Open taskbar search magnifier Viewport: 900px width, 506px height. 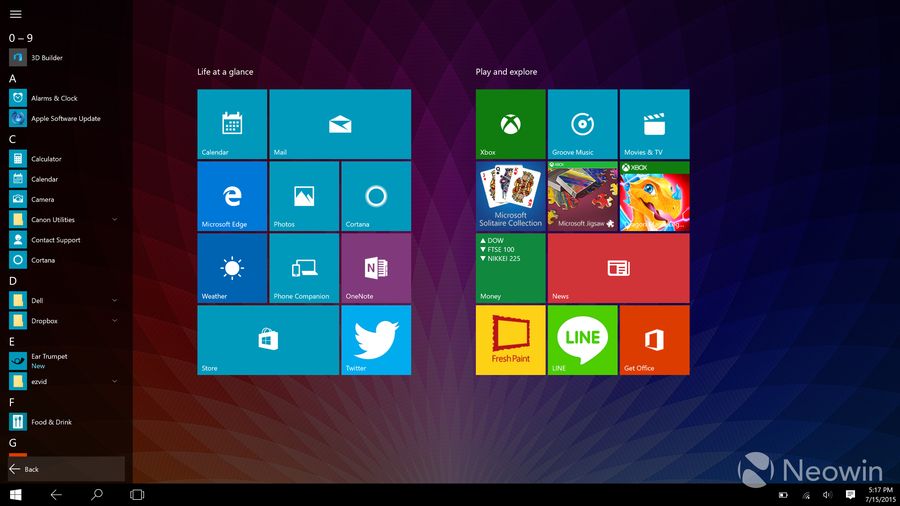click(x=97, y=495)
